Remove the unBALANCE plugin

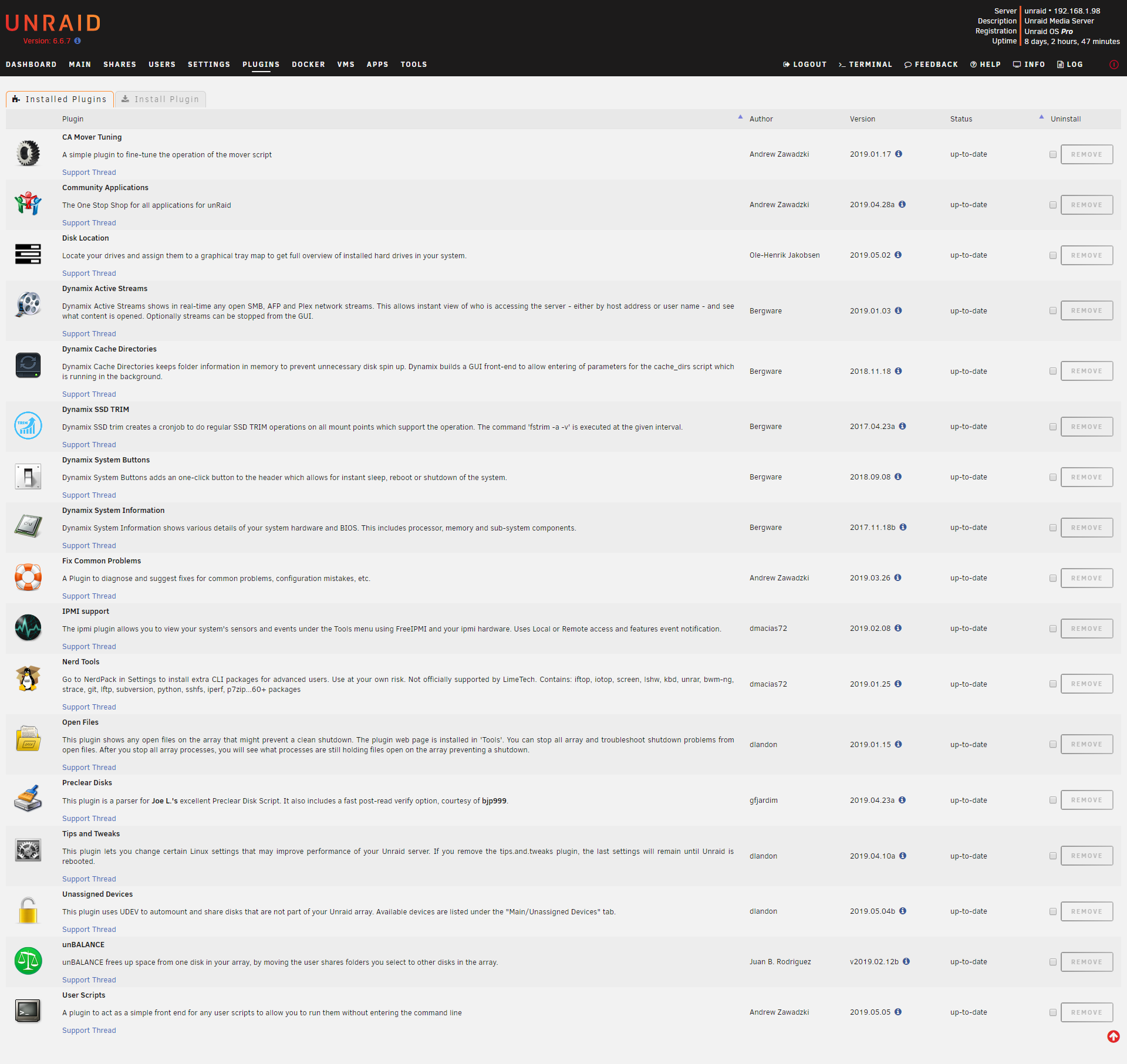click(1086, 962)
